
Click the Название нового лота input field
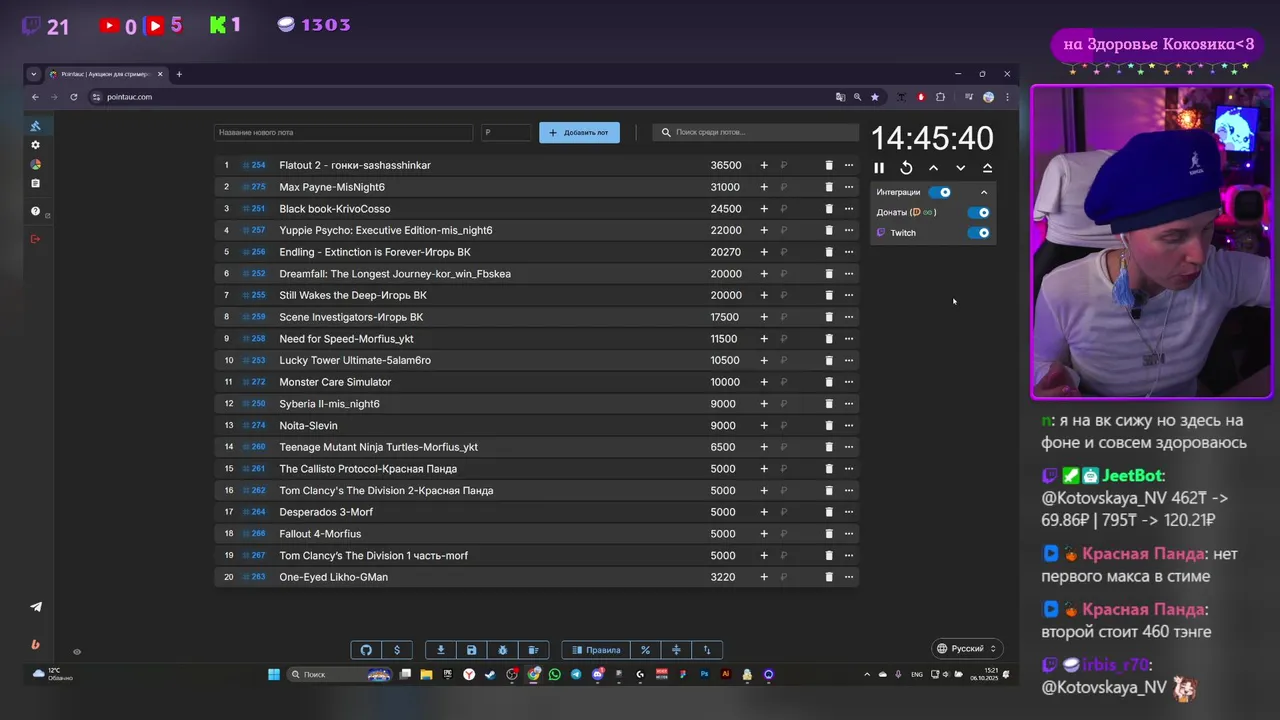(x=343, y=132)
